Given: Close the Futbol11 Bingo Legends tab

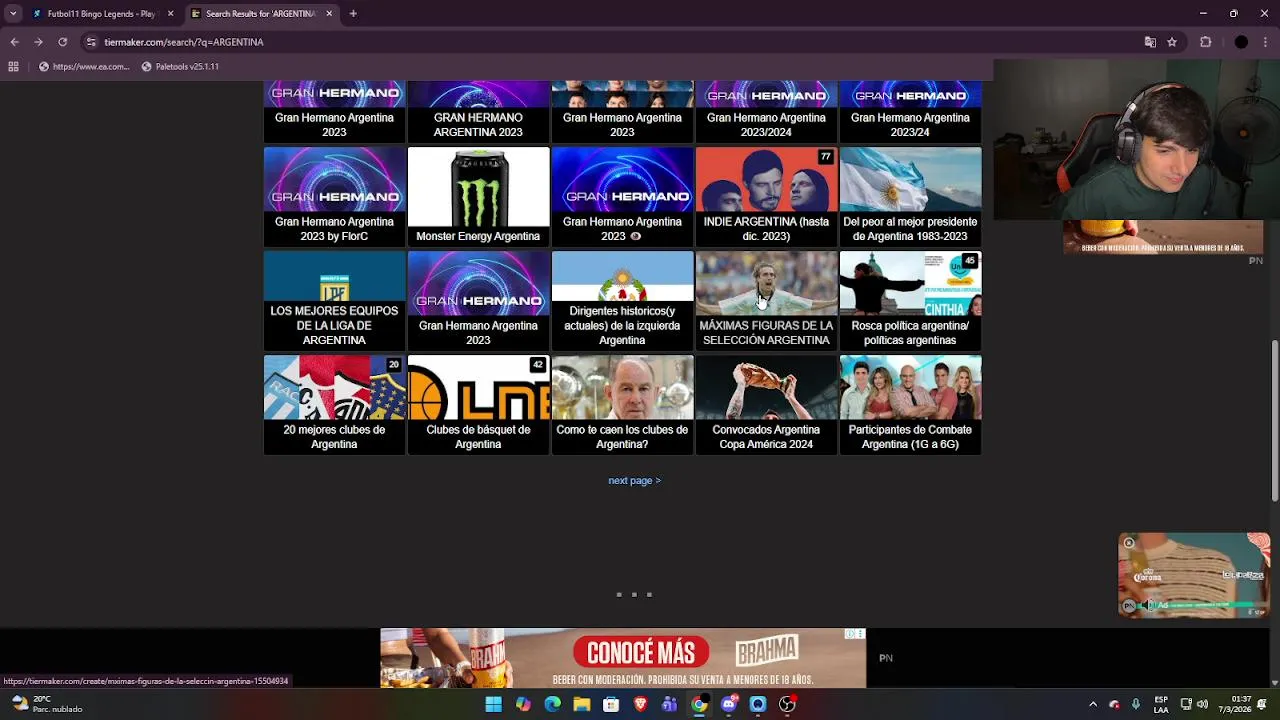Looking at the screenshot, I should point(170,14).
